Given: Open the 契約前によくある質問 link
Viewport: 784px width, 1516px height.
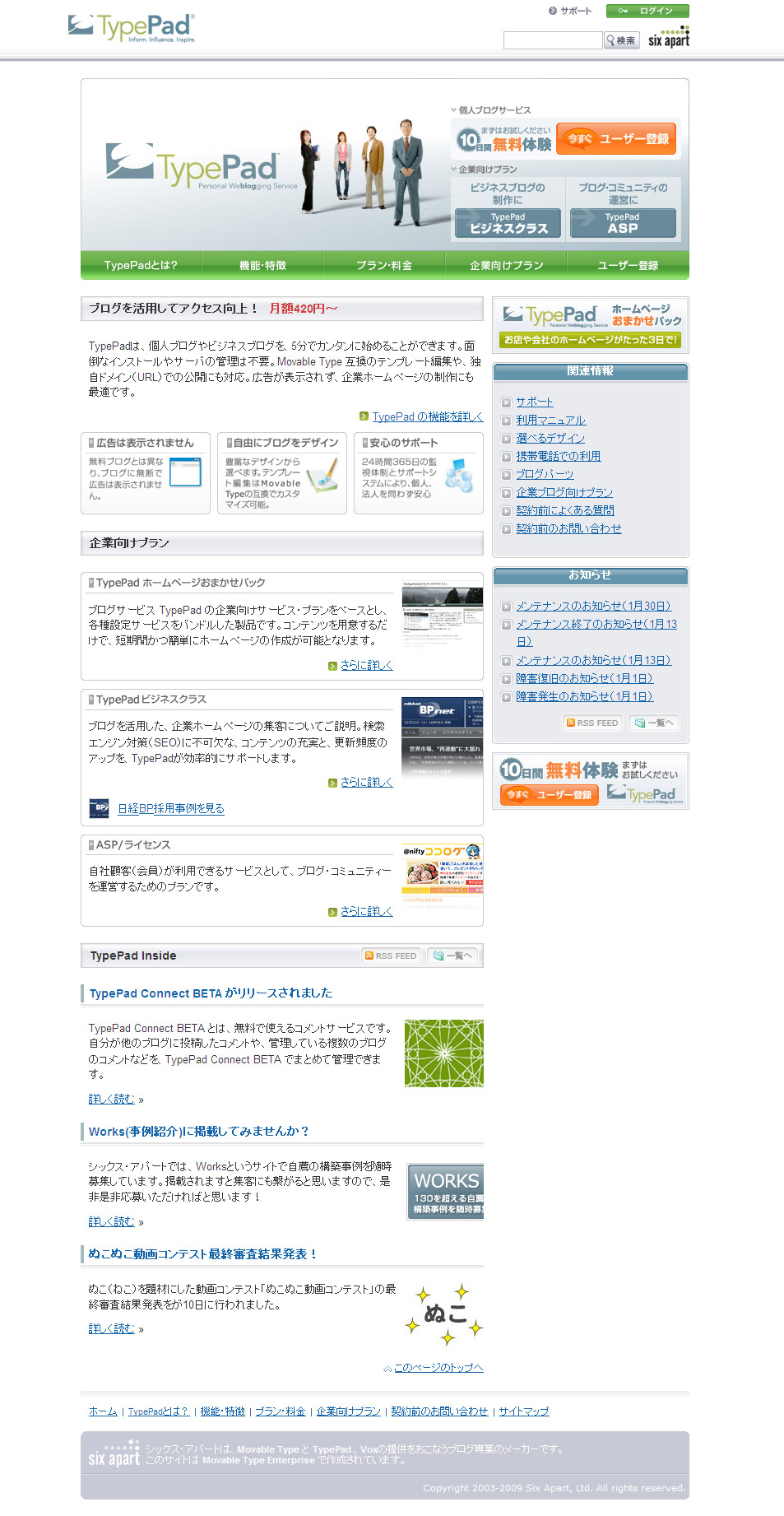Looking at the screenshot, I should coord(565,510).
